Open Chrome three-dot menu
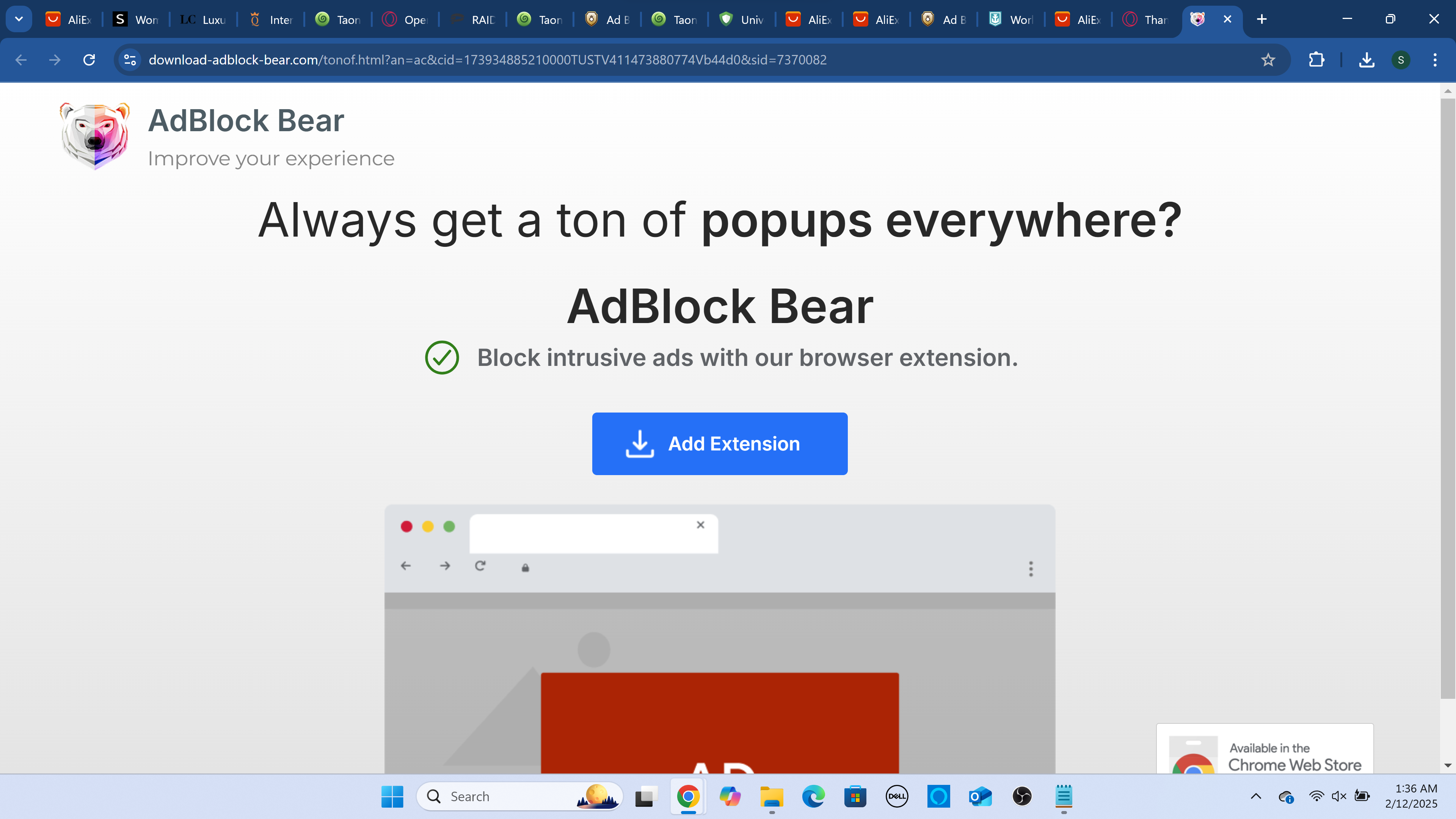1456x819 pixels. 1435,60
